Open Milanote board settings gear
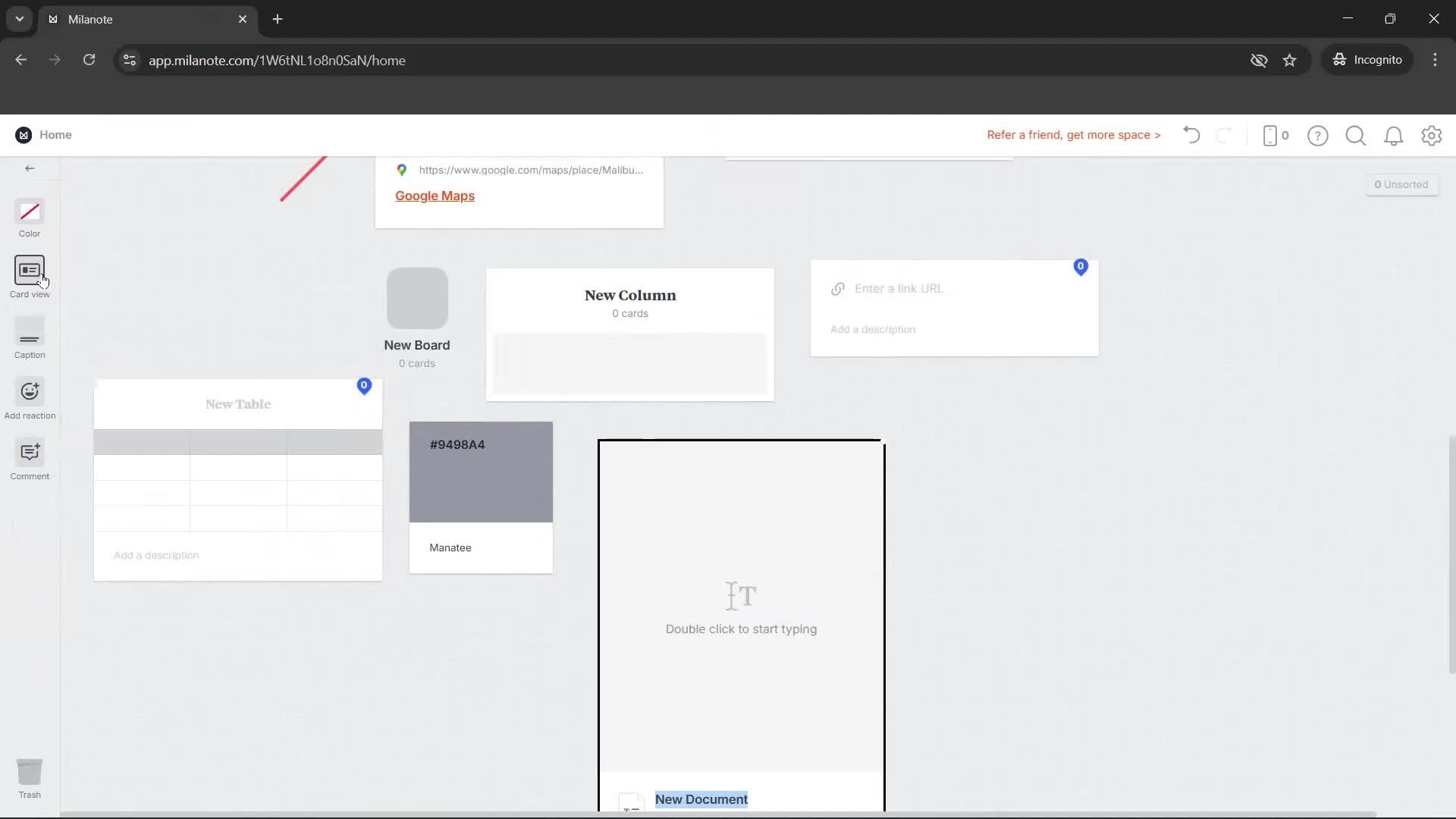The height and width of the screenshot is (819, 1456). [1432, 135]
